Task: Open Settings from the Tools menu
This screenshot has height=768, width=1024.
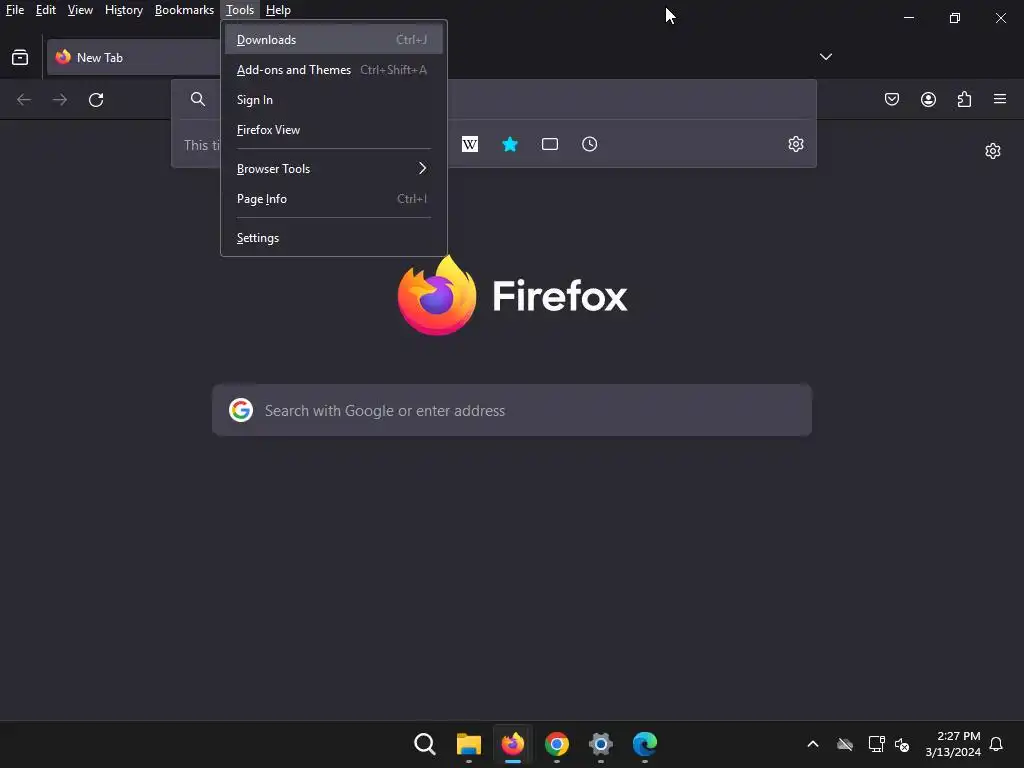Action: tap(334, 238)
